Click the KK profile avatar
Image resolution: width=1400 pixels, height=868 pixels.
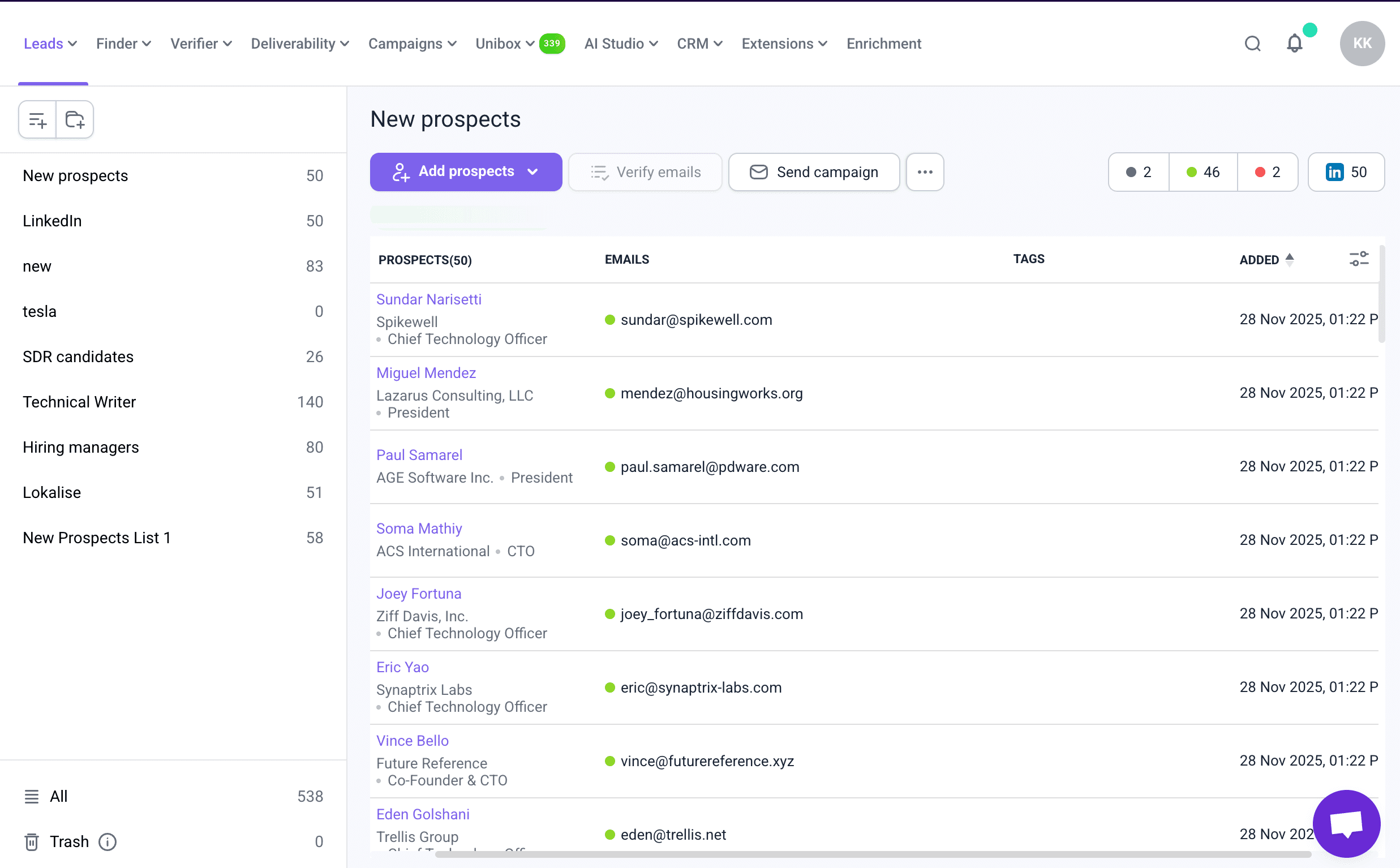tap(1362, 44)
